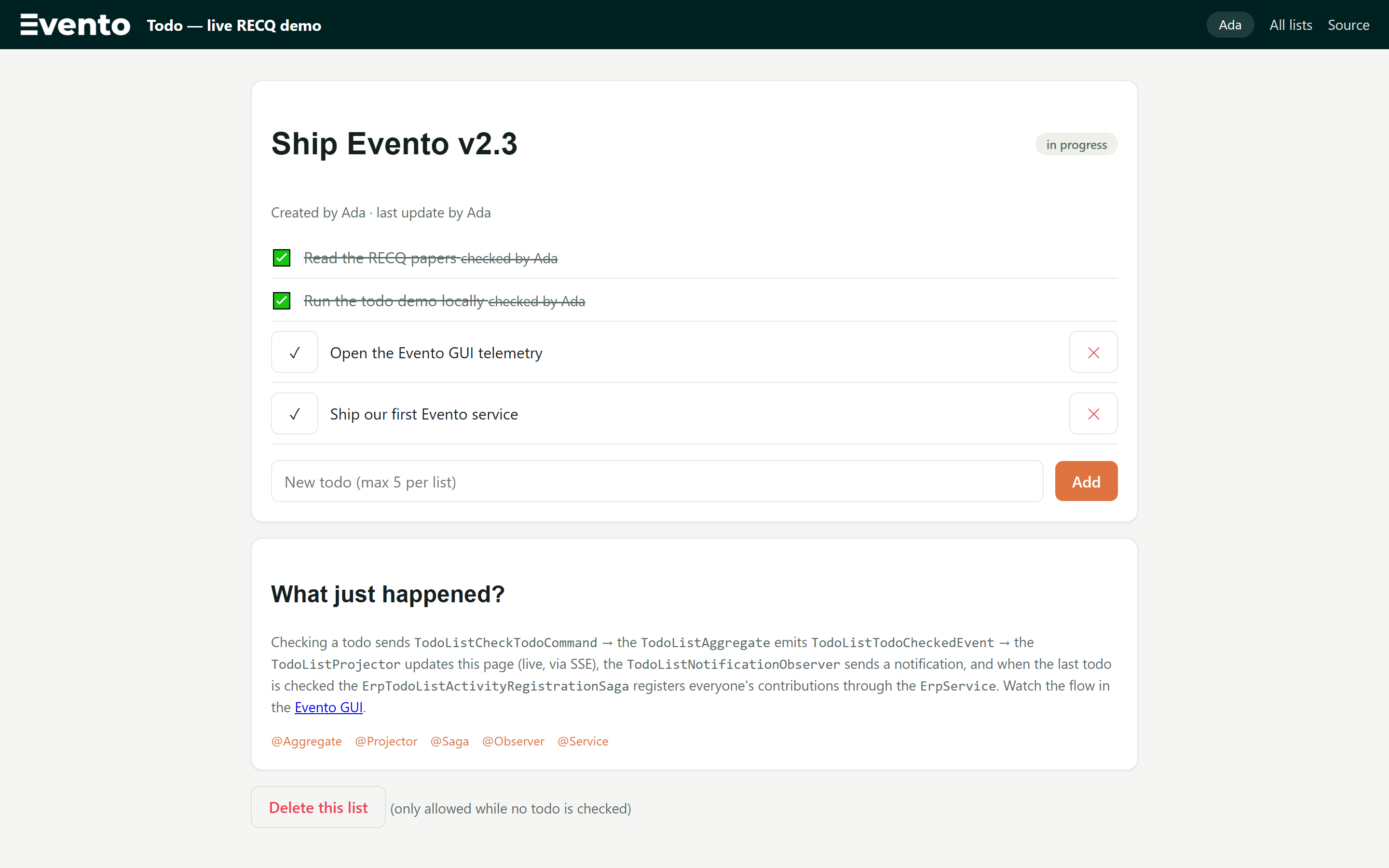Check off 'Ship our first Evento service' todo
Viewport: 1389px width, 868px height.
tap(295, 413)
